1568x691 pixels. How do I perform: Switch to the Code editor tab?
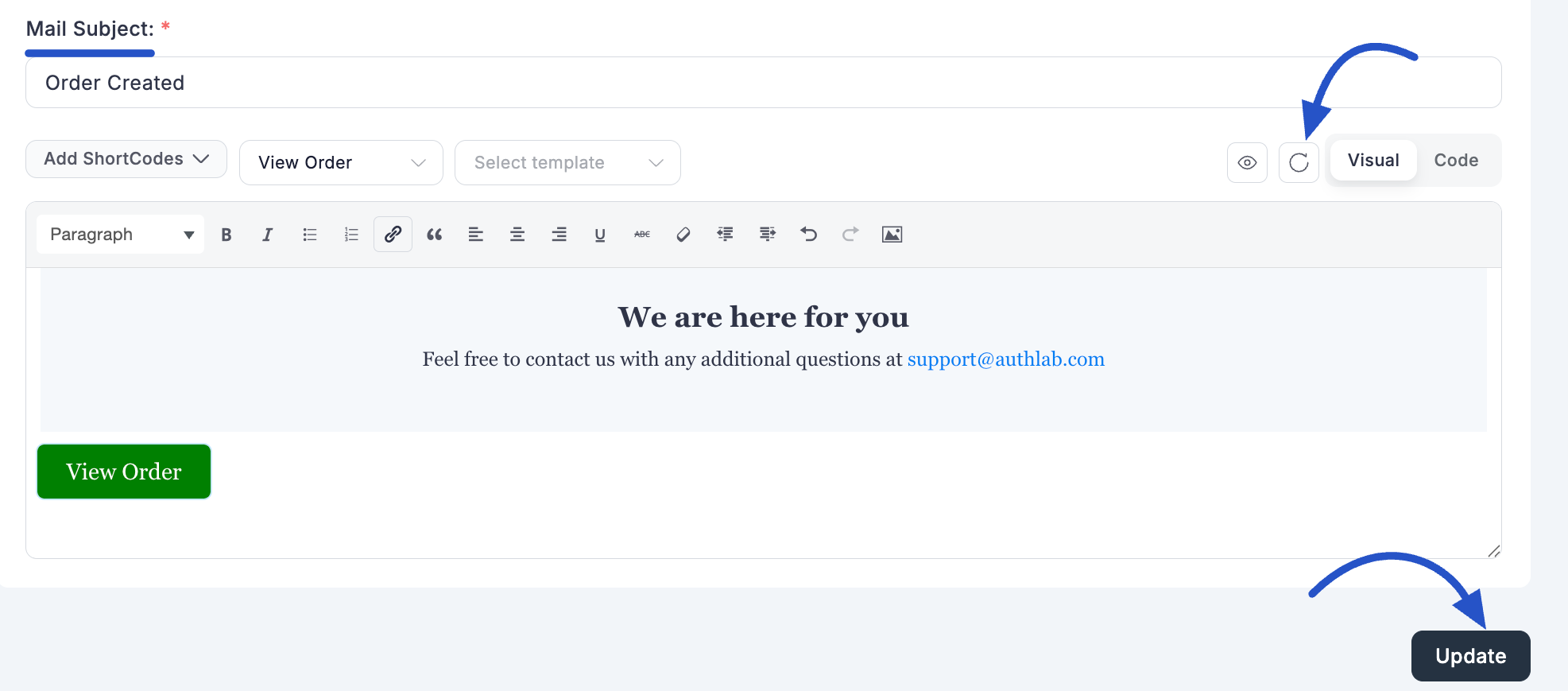1456,161
